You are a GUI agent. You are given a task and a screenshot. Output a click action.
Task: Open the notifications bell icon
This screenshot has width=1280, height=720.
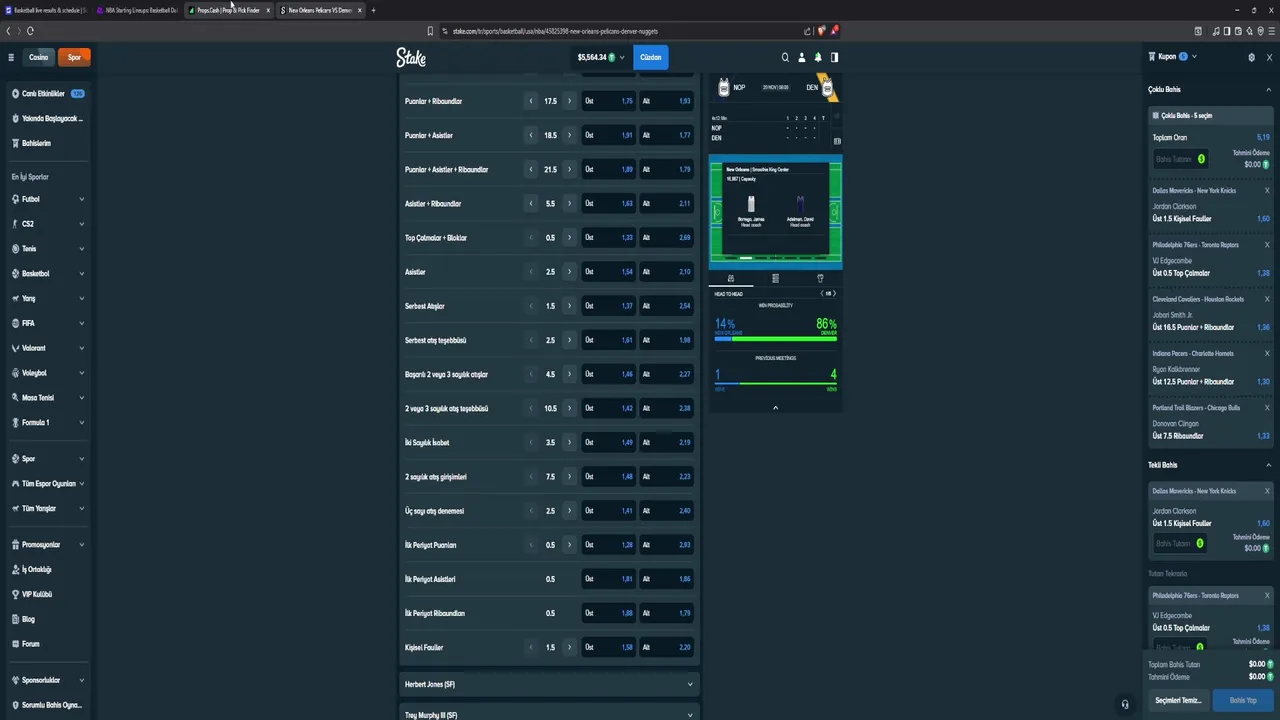(818, 57)
